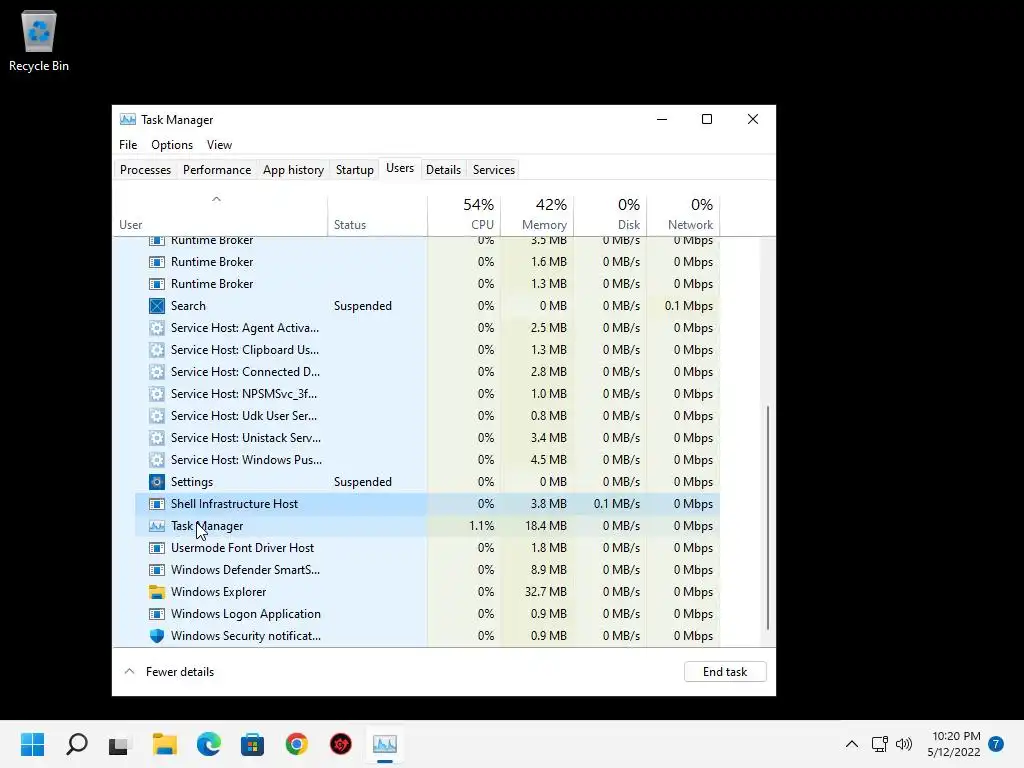Screen dimensions: 1024x768
Task: Click the Usermode Font Driver Host icon
Action: pyautogui.click(x=157, y=548)
